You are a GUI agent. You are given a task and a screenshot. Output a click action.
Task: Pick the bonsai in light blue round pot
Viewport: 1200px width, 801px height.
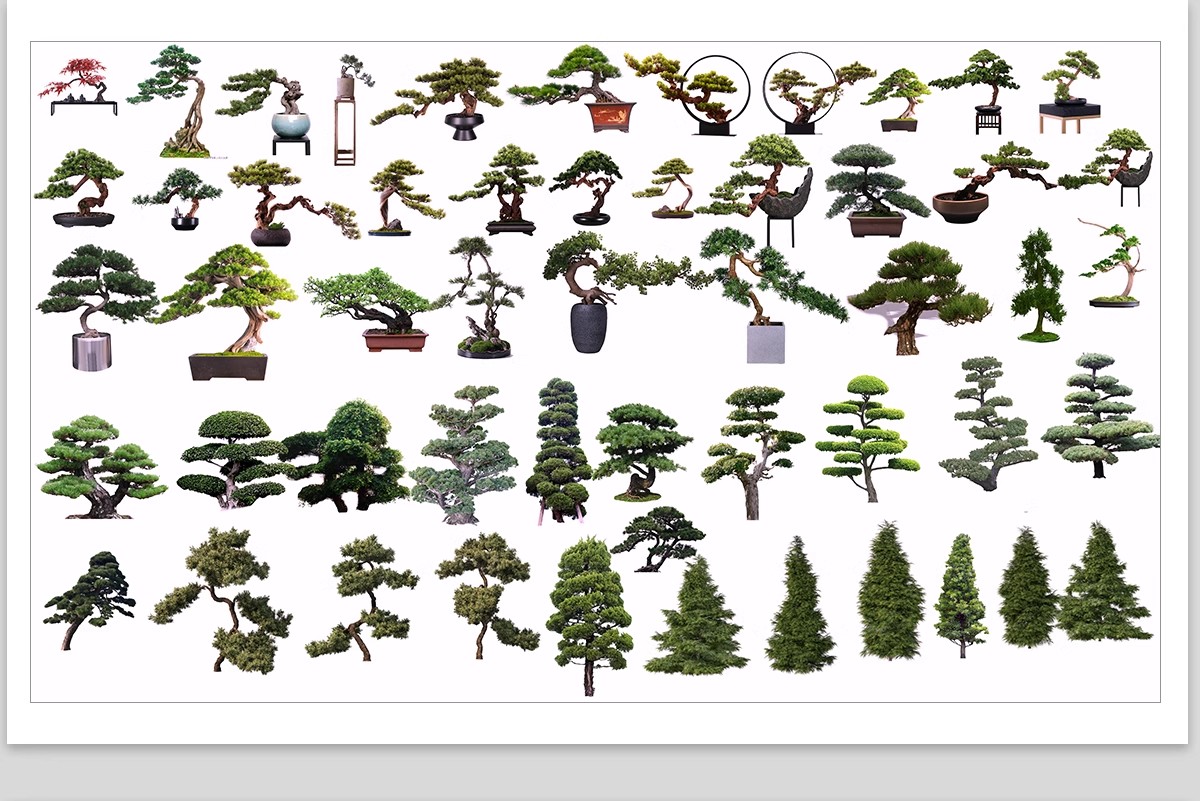click(x=268, y=110)
